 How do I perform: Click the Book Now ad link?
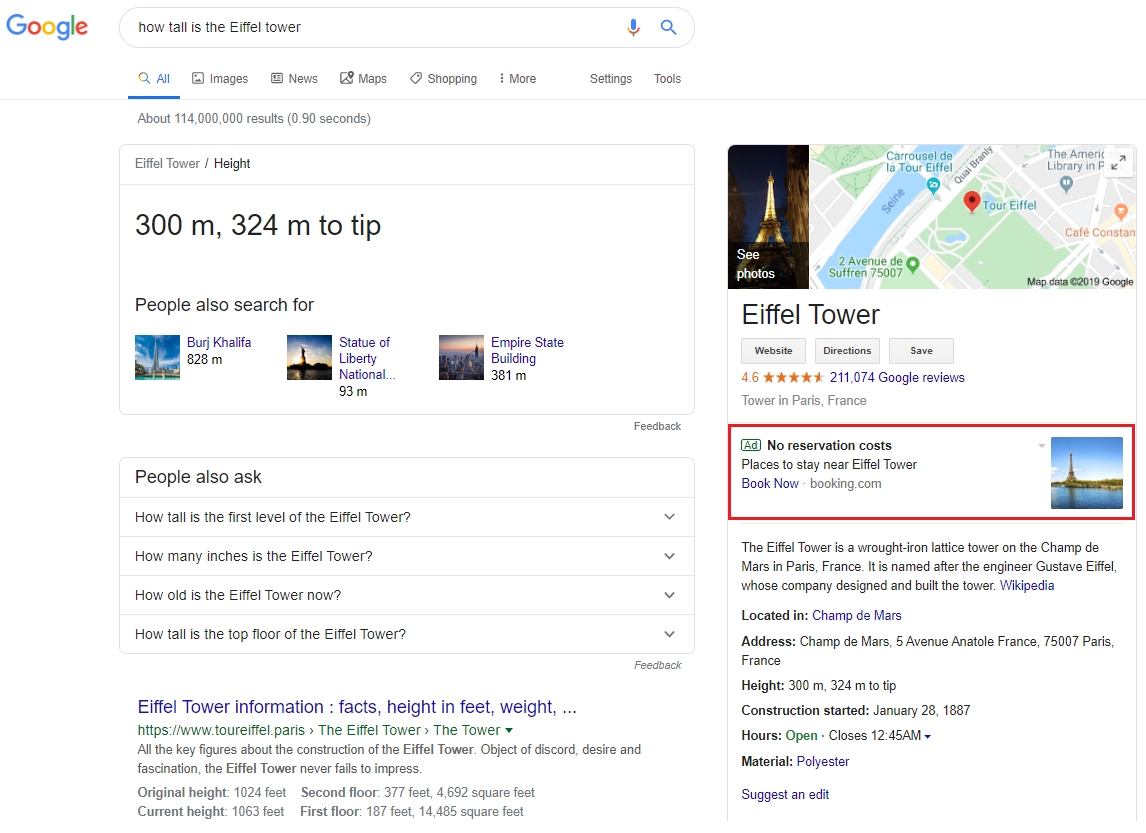point(770,483)
